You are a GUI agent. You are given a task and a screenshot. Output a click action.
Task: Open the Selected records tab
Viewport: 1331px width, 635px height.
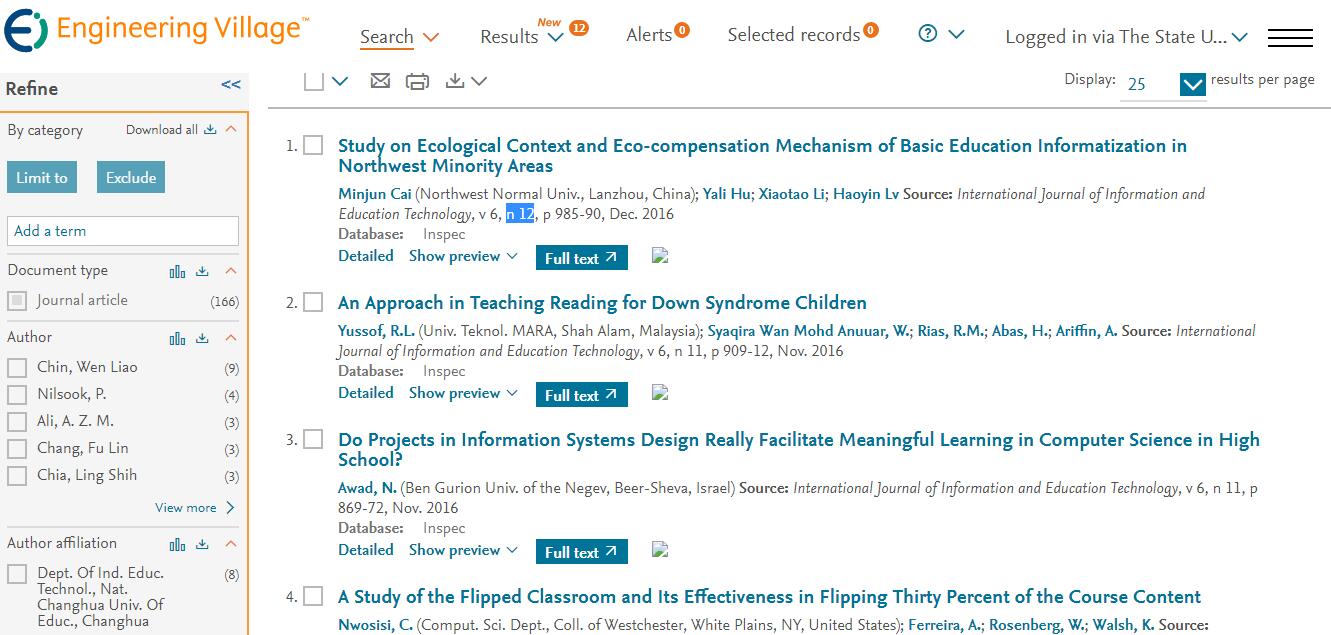(803, 35)
